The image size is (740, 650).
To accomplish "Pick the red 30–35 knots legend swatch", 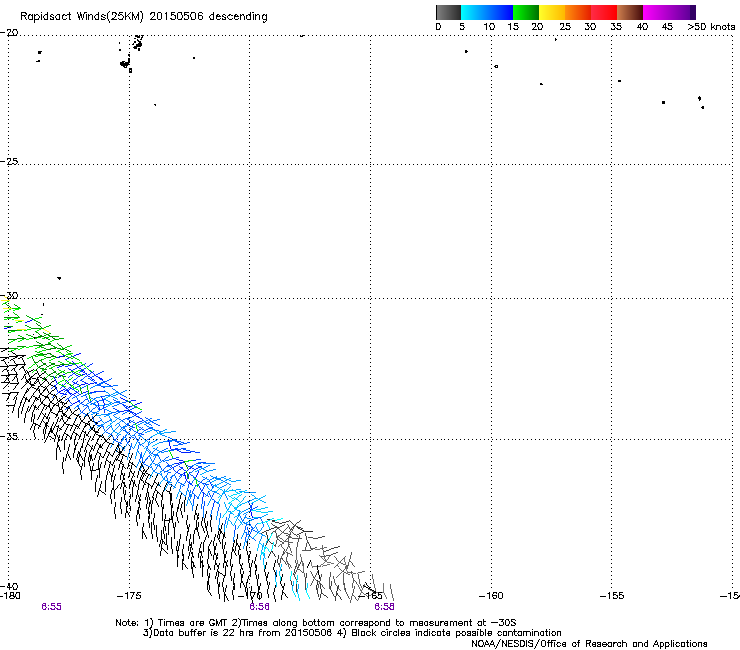I will pyautogui.click(x=604, y=12).
